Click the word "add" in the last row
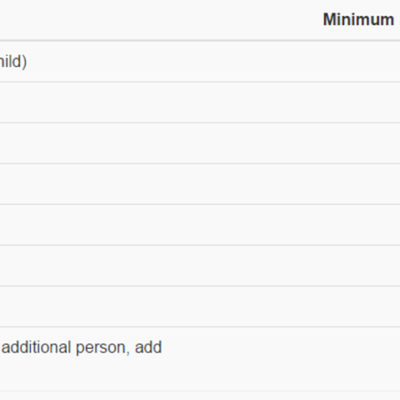The height and width of the screenshot is (400, 400). [x=148, y=347]
